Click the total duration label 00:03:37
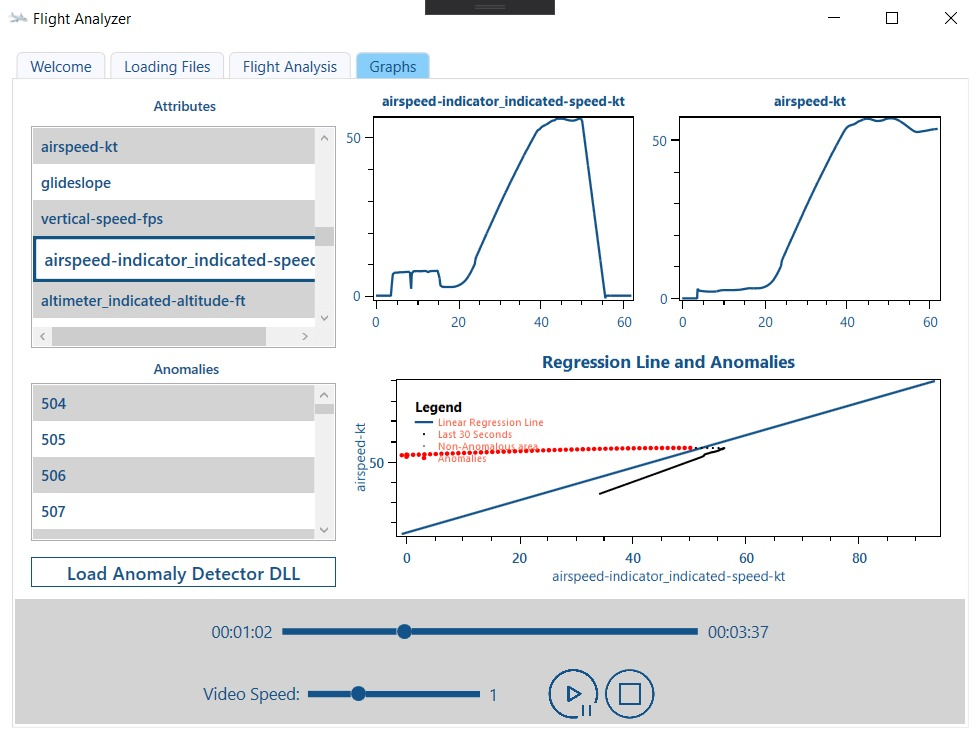This screenshot has width=978, height=734. point(738,632)
